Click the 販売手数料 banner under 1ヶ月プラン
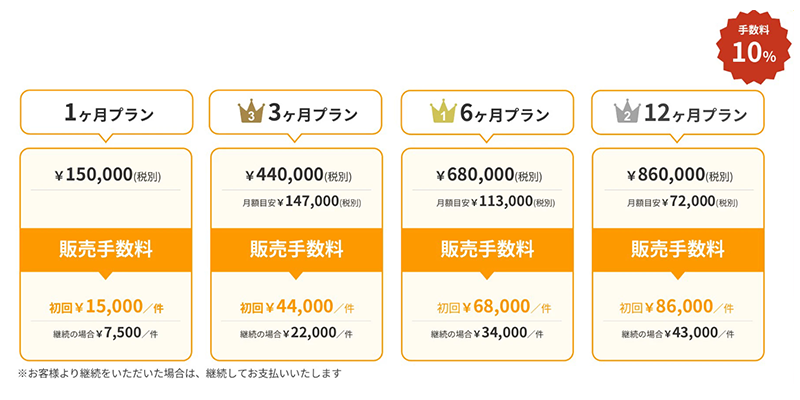Screen dimensions: 800x400 pos(107,249)
